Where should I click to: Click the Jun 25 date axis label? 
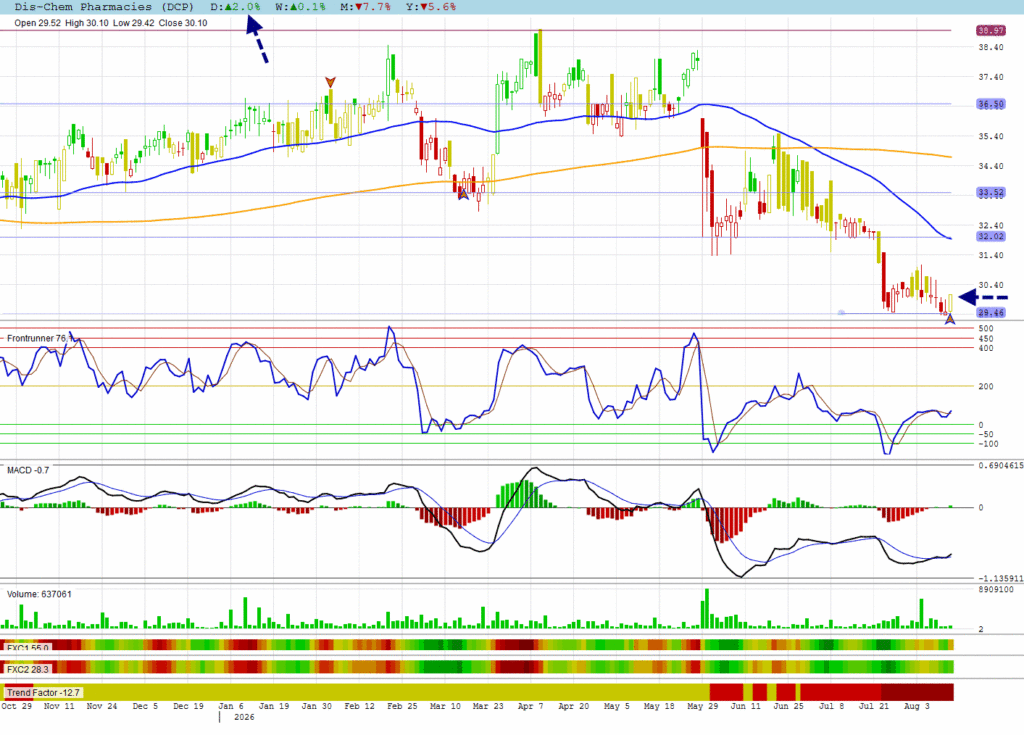click(x=788, y=706)
